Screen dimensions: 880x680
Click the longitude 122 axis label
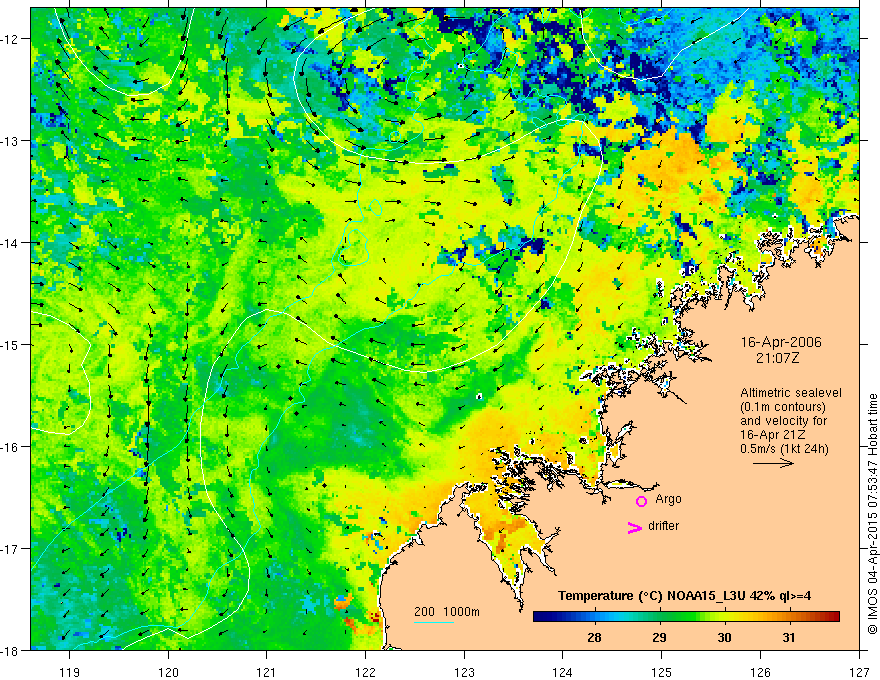[365, 672]
